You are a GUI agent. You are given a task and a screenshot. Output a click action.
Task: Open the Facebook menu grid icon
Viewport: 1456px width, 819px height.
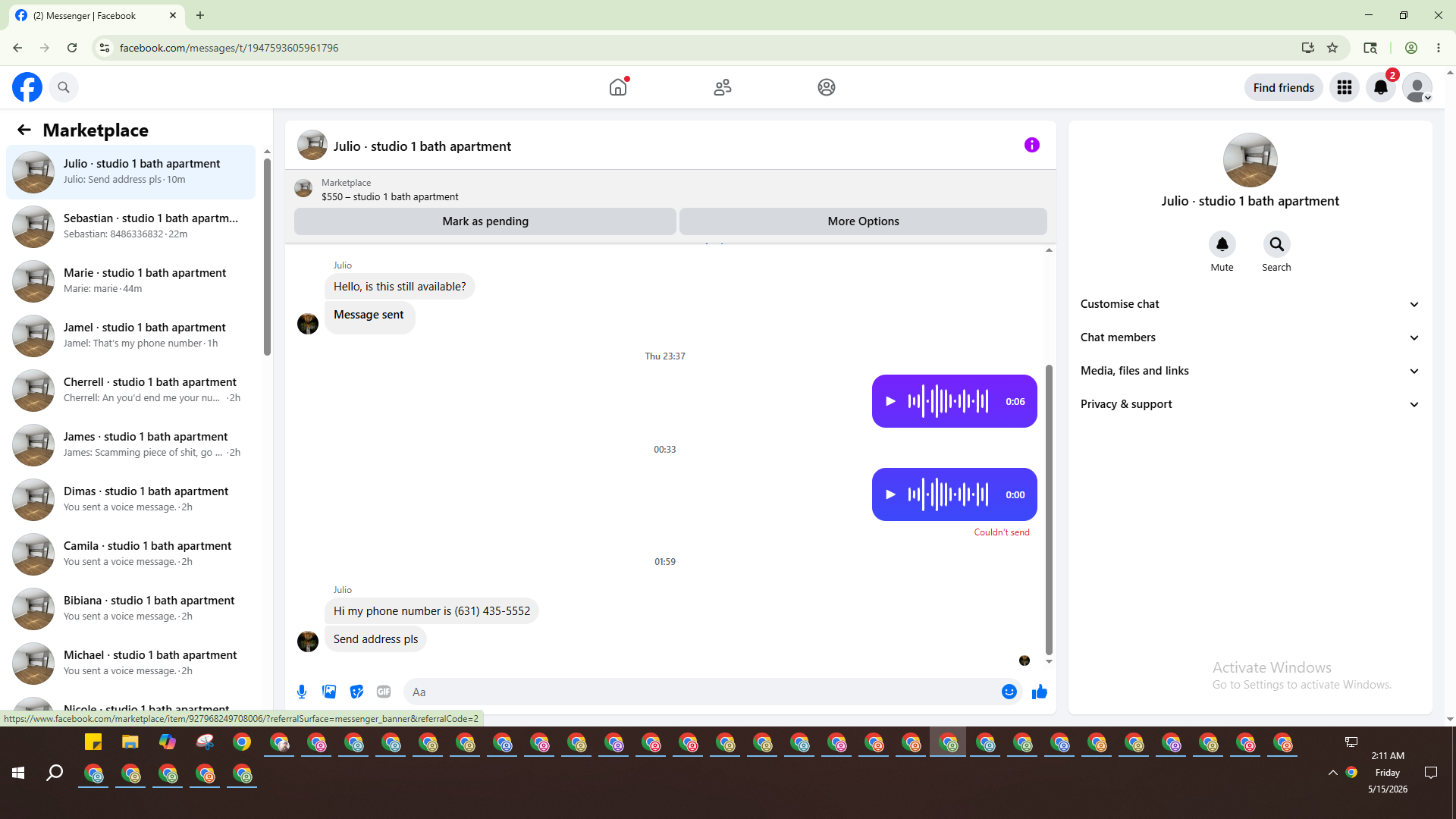1345,87
